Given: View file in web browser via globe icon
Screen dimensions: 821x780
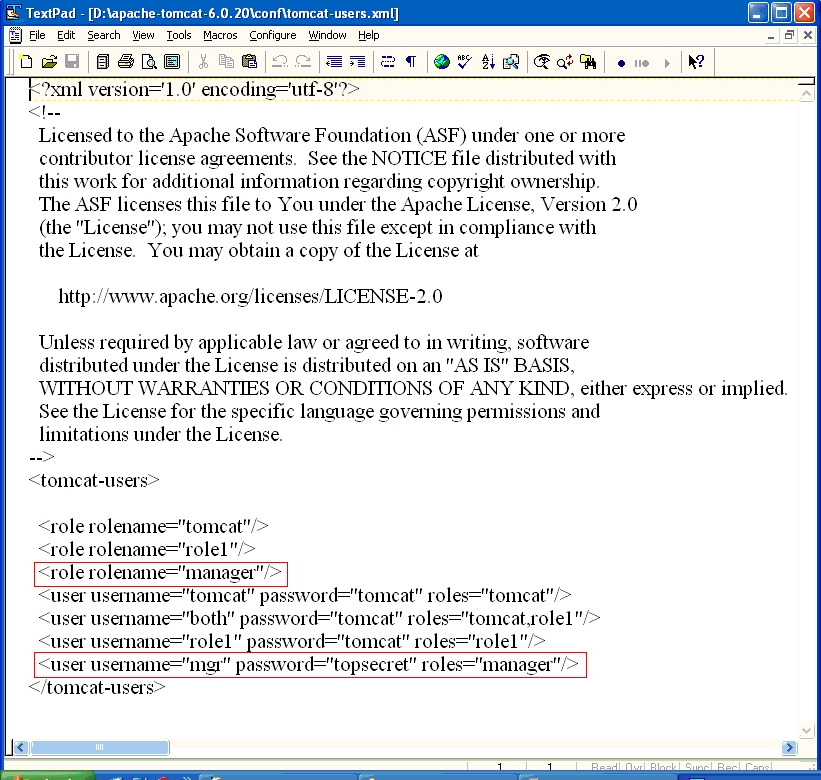Looking at the screenshot, I should point(443,61).
